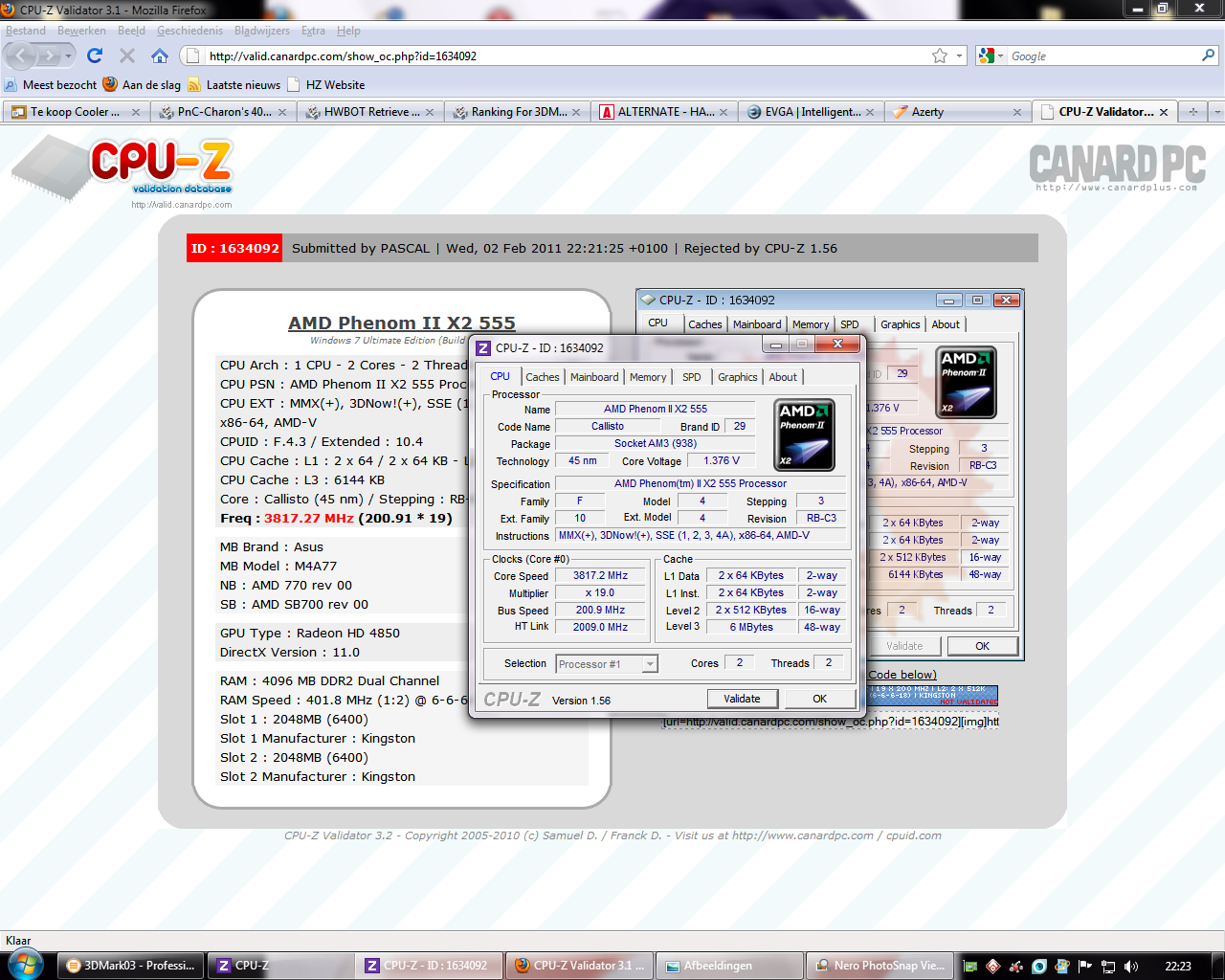The height and width of the screenshot is (980, 1225).
Task: Open back/forward history dropdown arrow
Action: click(68, 56)
